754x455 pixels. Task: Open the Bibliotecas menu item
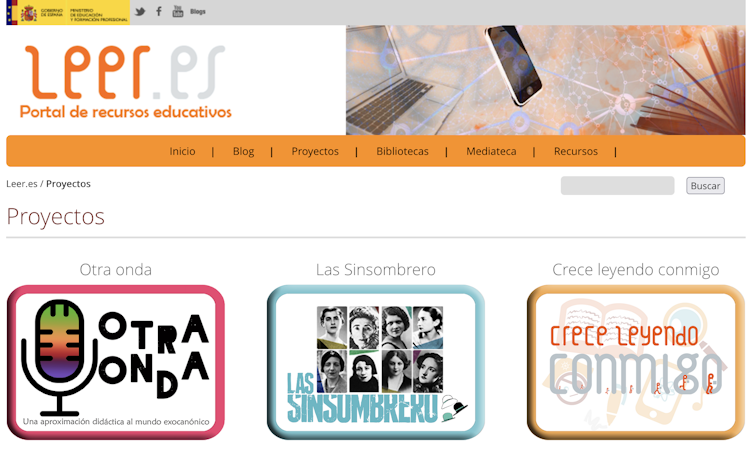click(402, 151)
